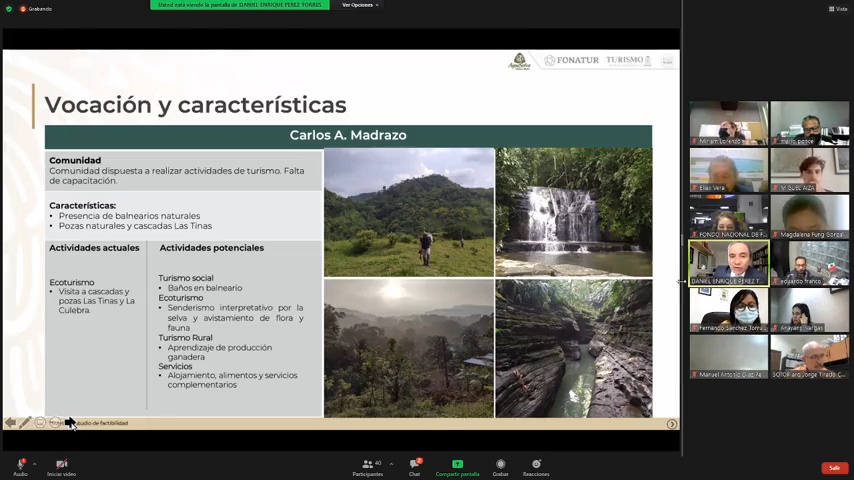Open Reacciones menu
The height and width of the screenshot is (480, 854).
(536, 467)
